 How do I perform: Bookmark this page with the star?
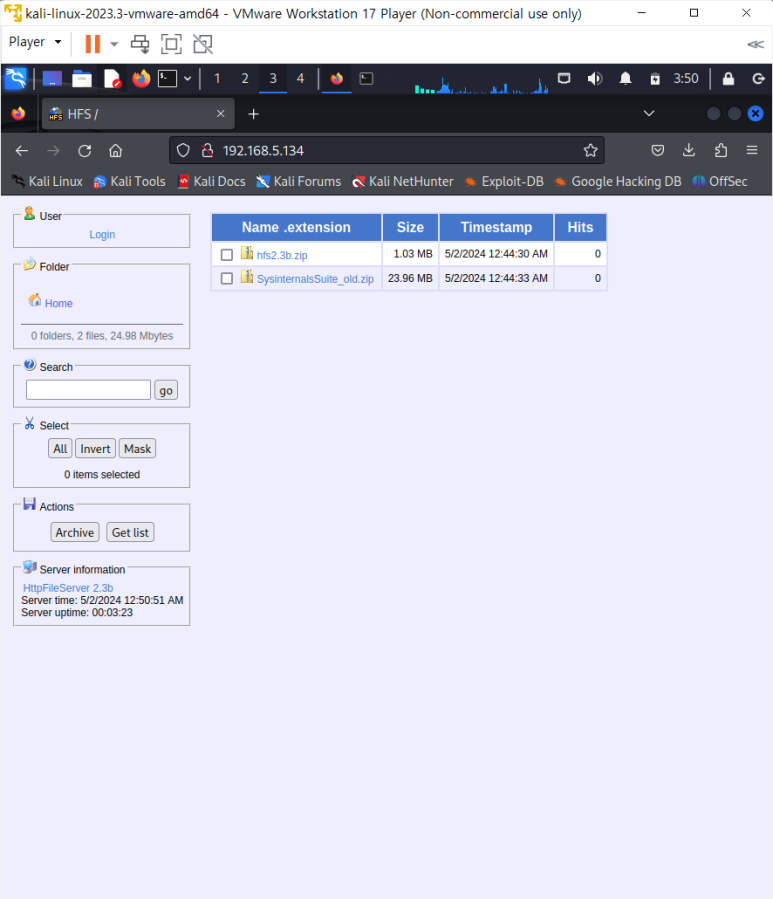pyautogui.click(x=590, y=151)
